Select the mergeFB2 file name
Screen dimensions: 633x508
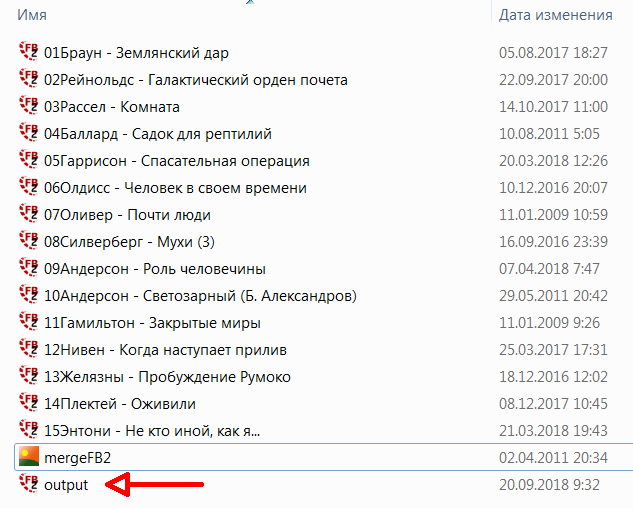[x=77, y=459]
